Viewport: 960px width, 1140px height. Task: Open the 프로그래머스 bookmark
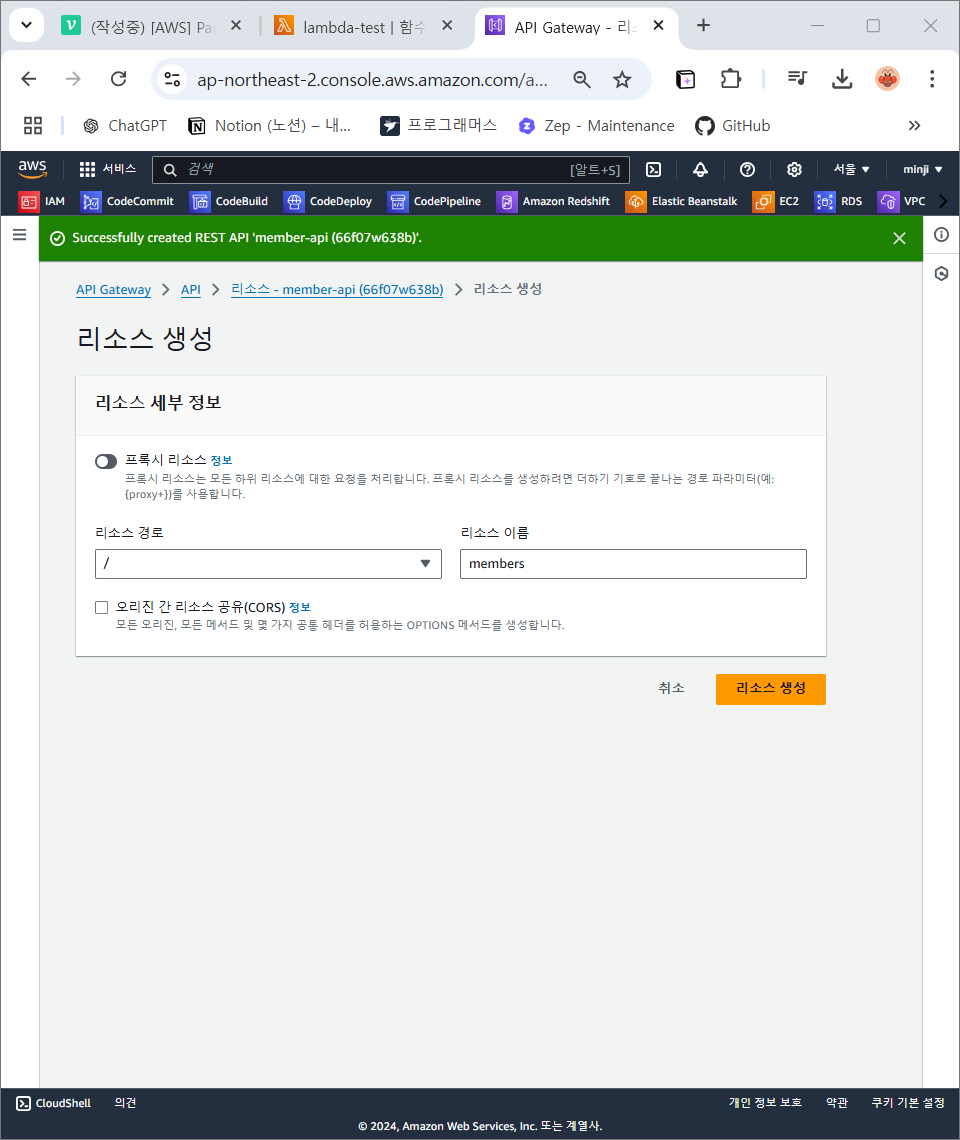coord(439,126)
